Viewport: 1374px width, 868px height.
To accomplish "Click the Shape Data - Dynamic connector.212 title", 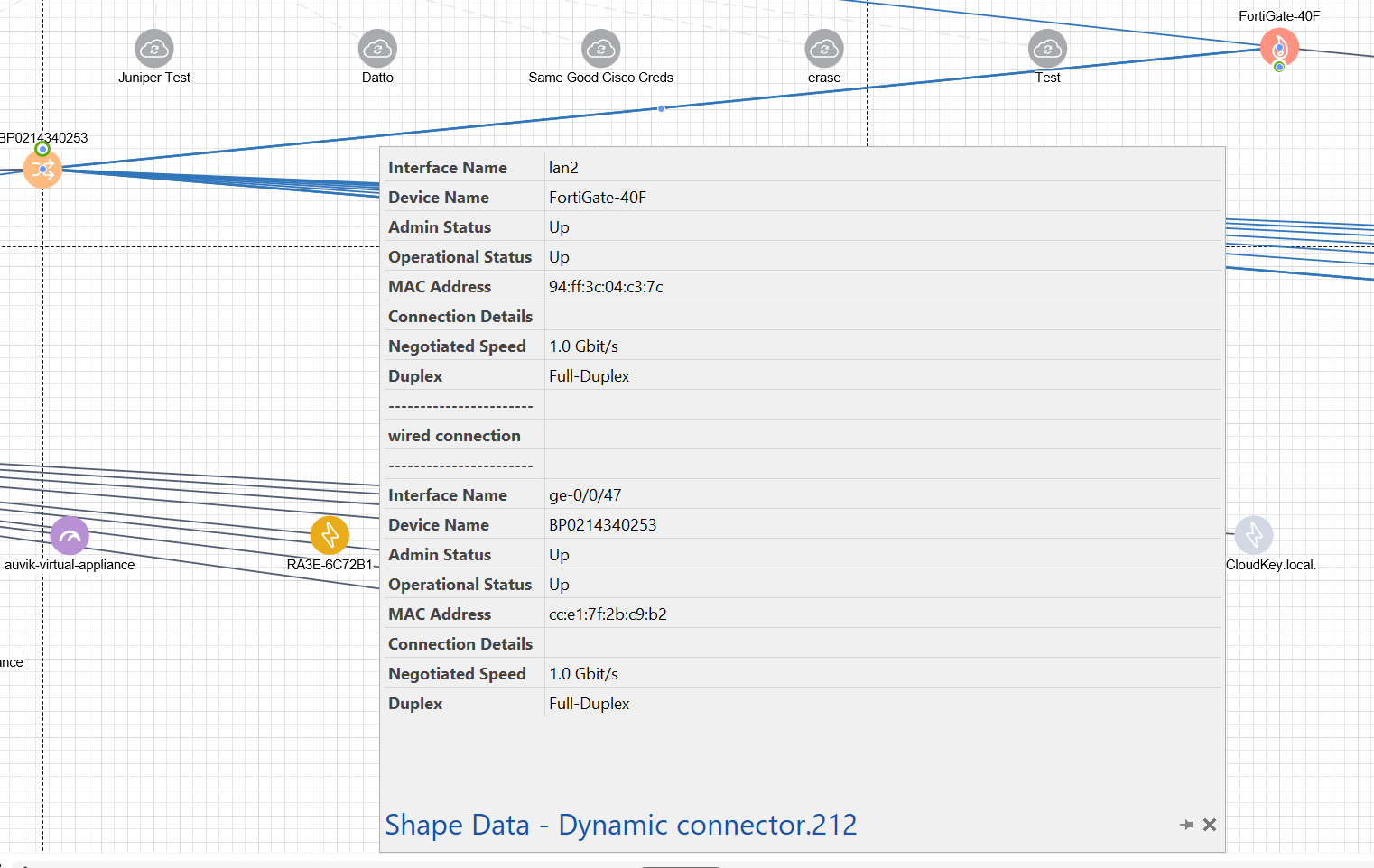I will pyautogui.click(x=621, y=825).
